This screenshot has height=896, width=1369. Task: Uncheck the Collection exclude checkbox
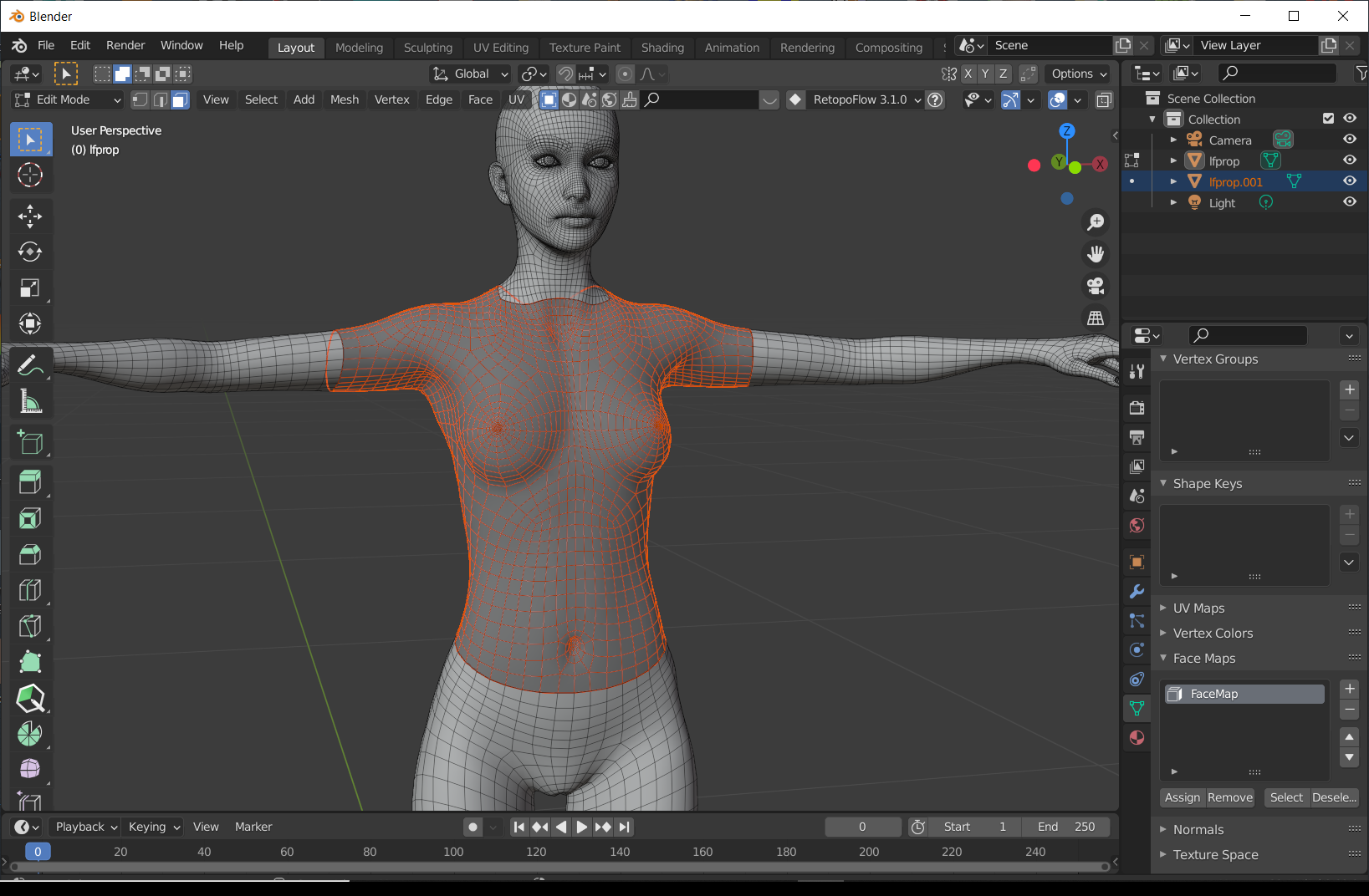[x=1328, y=119]
